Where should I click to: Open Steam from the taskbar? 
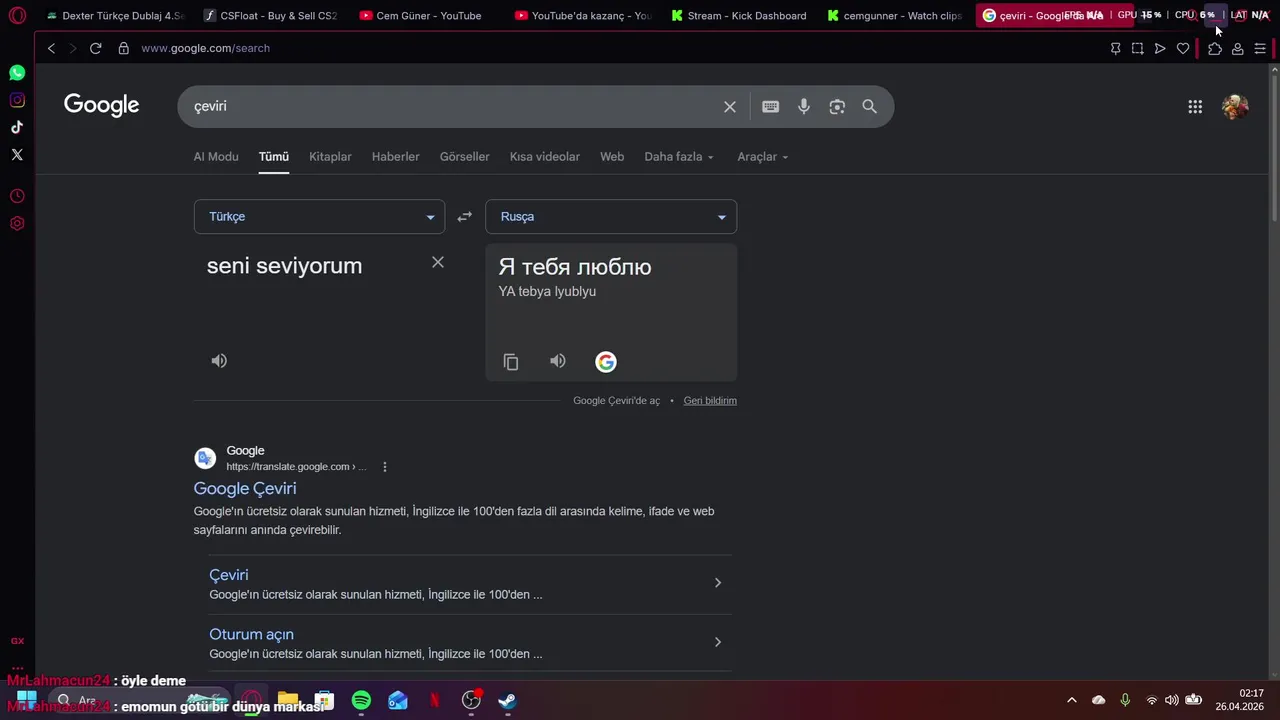coord(507,700)
